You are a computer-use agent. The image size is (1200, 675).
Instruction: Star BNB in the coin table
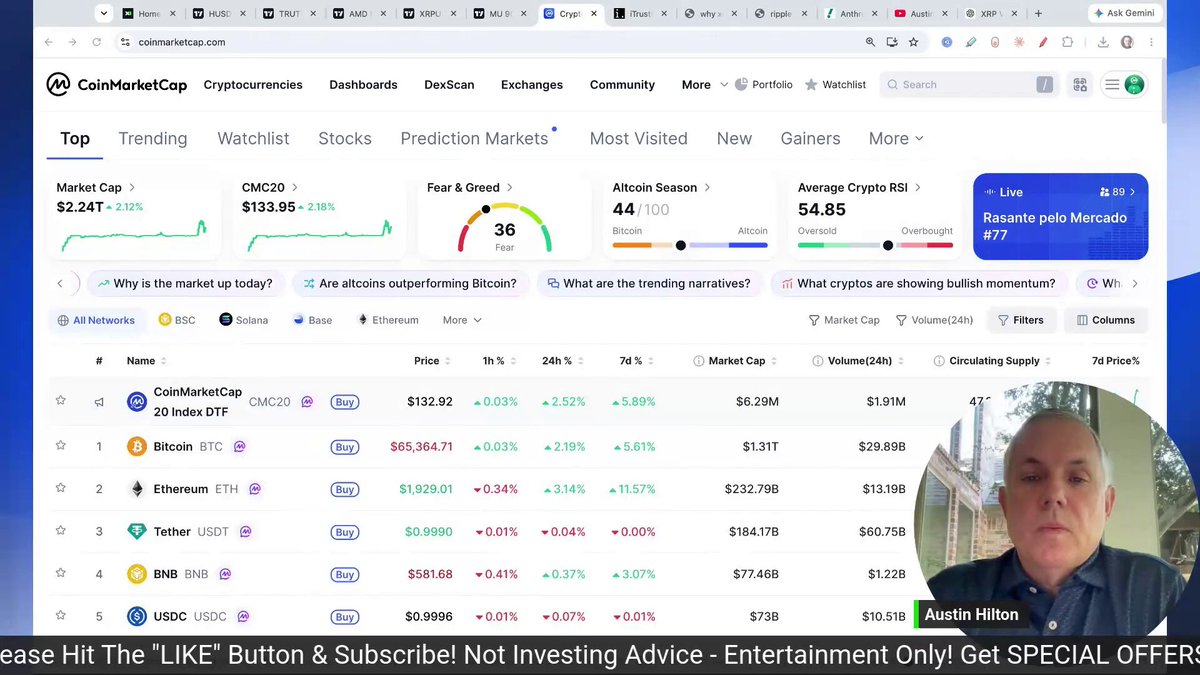[x=61, y=573]
